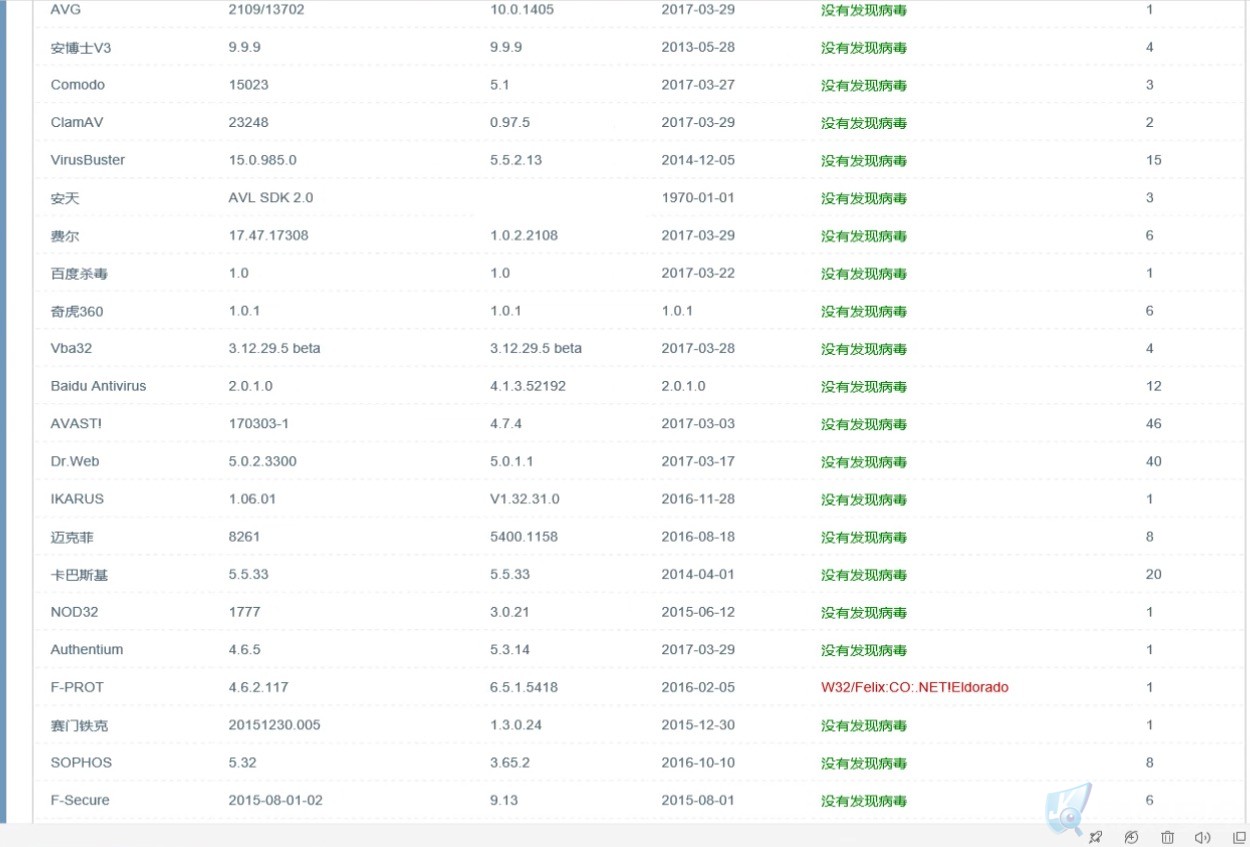Select the Authentium engine name
Image resolution: width=1250 pixels, height=847 pixels.
click(87, 650)
